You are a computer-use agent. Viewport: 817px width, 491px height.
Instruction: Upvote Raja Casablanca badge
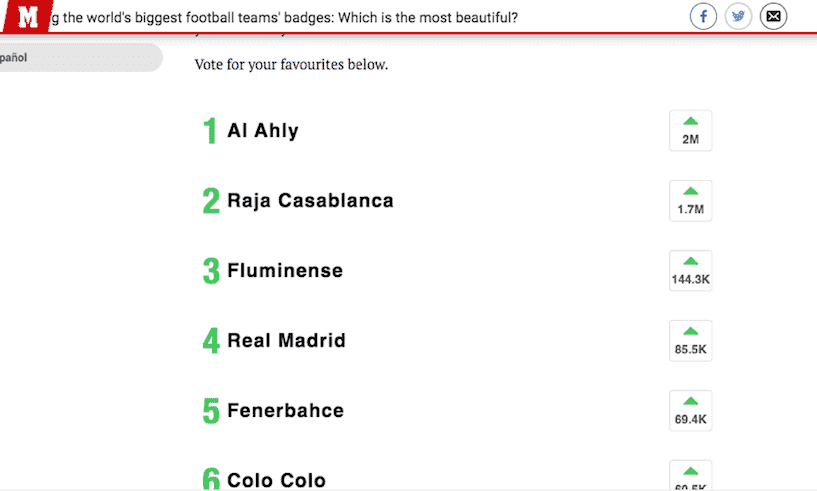point(690,200)
